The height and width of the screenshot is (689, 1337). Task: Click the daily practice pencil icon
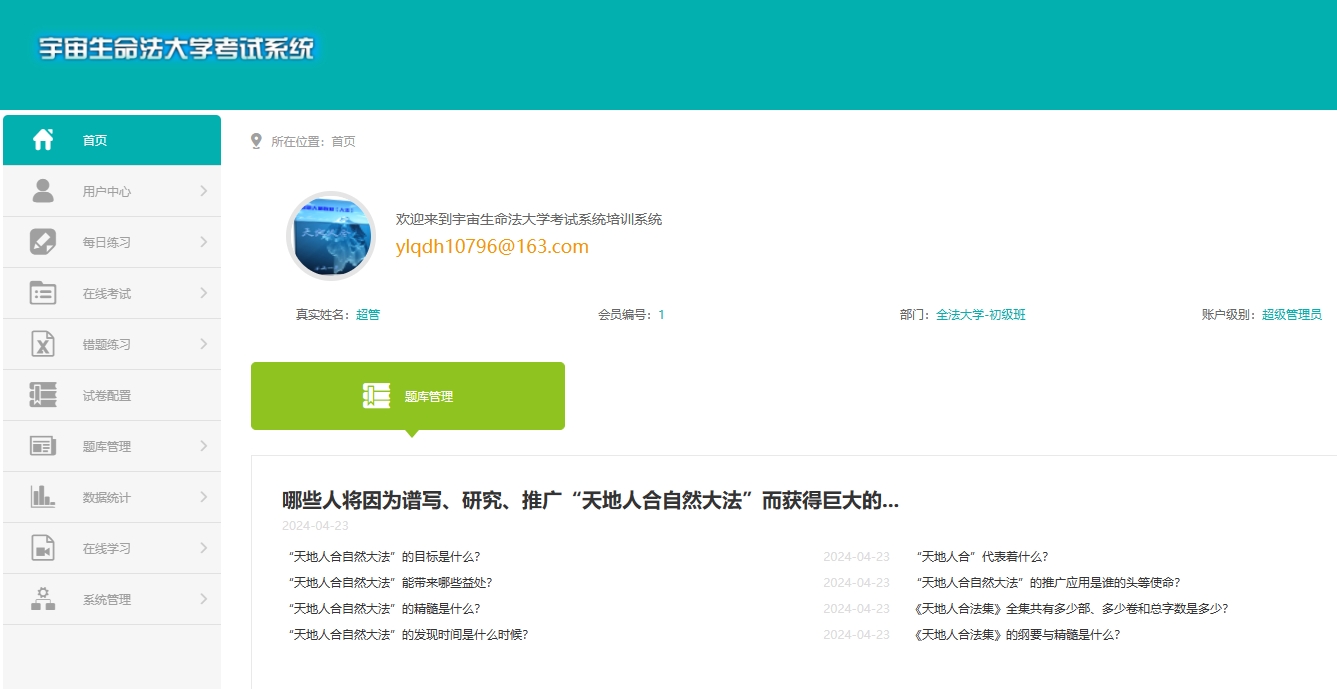point(43,242)
